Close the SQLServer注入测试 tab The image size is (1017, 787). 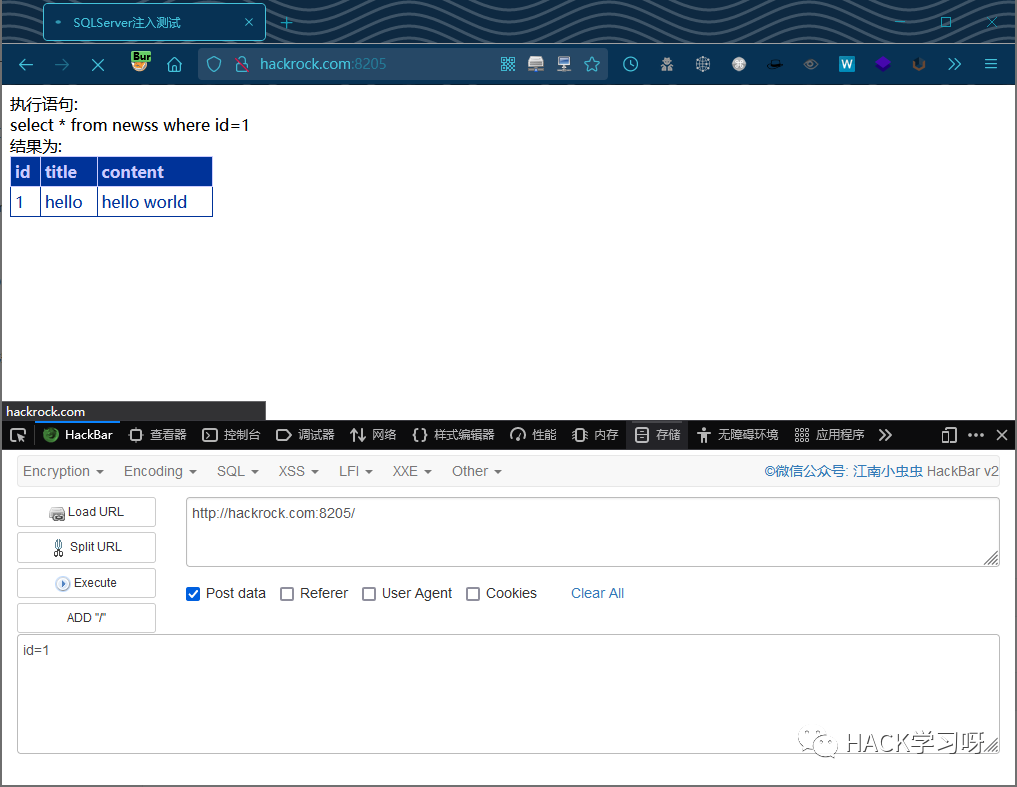248,22
